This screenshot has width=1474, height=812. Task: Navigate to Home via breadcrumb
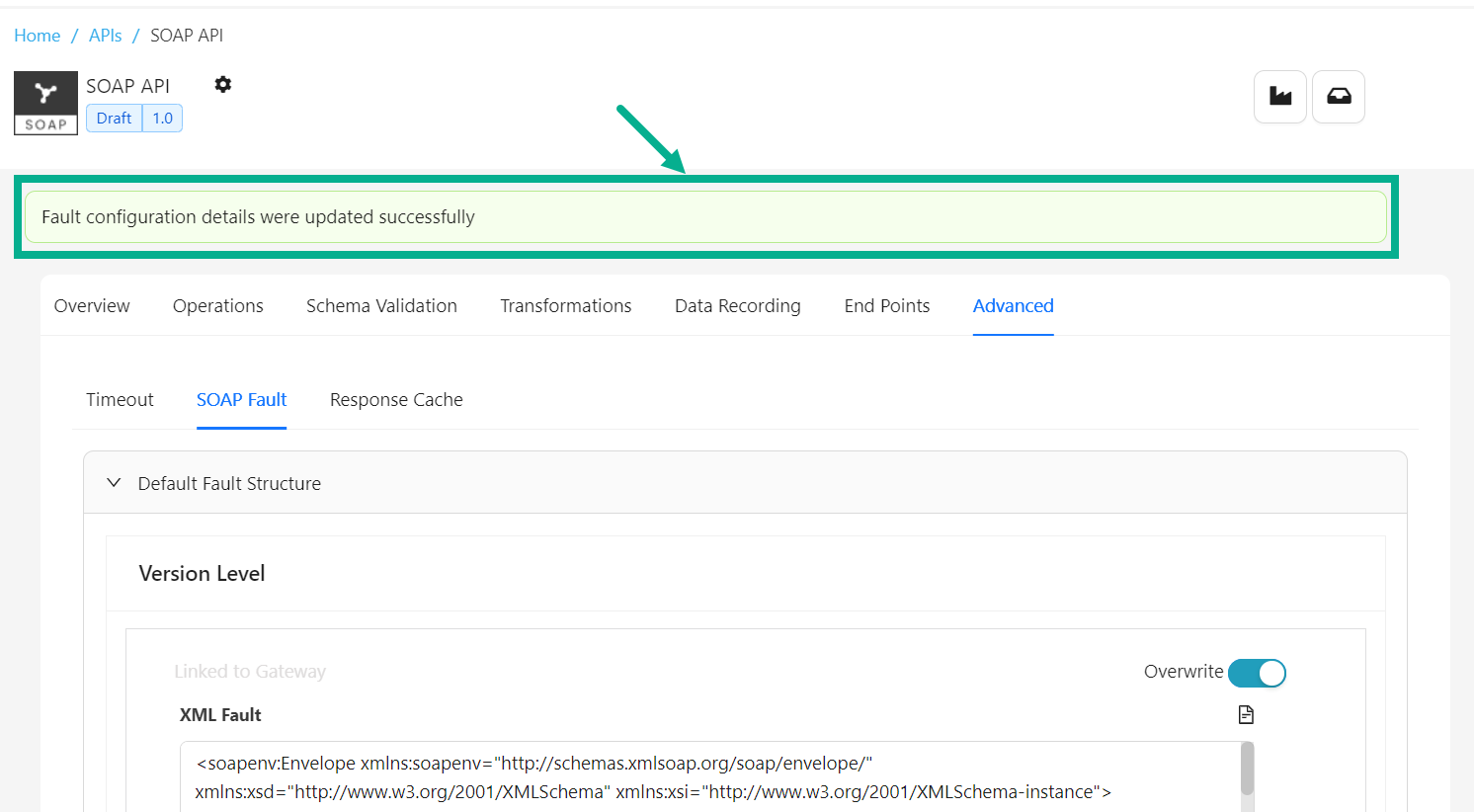click(38, 36)
